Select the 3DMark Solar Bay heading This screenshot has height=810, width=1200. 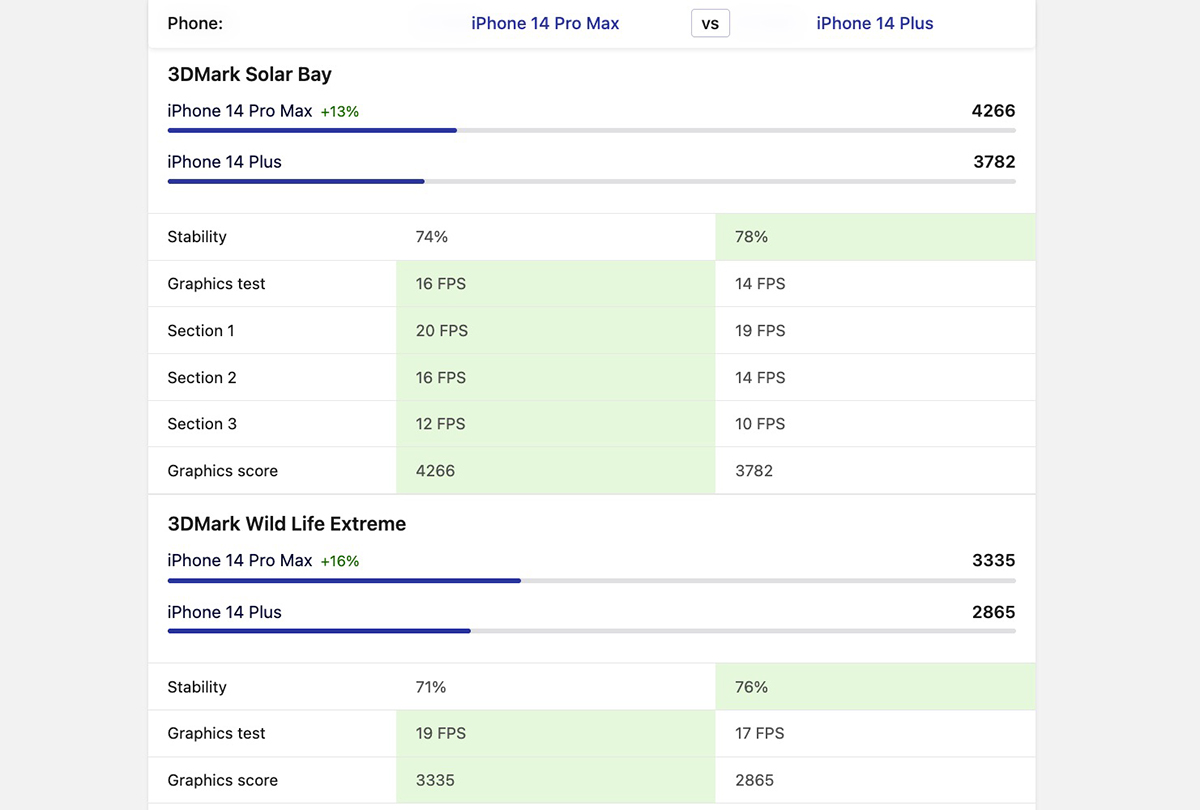click(250, 74)
